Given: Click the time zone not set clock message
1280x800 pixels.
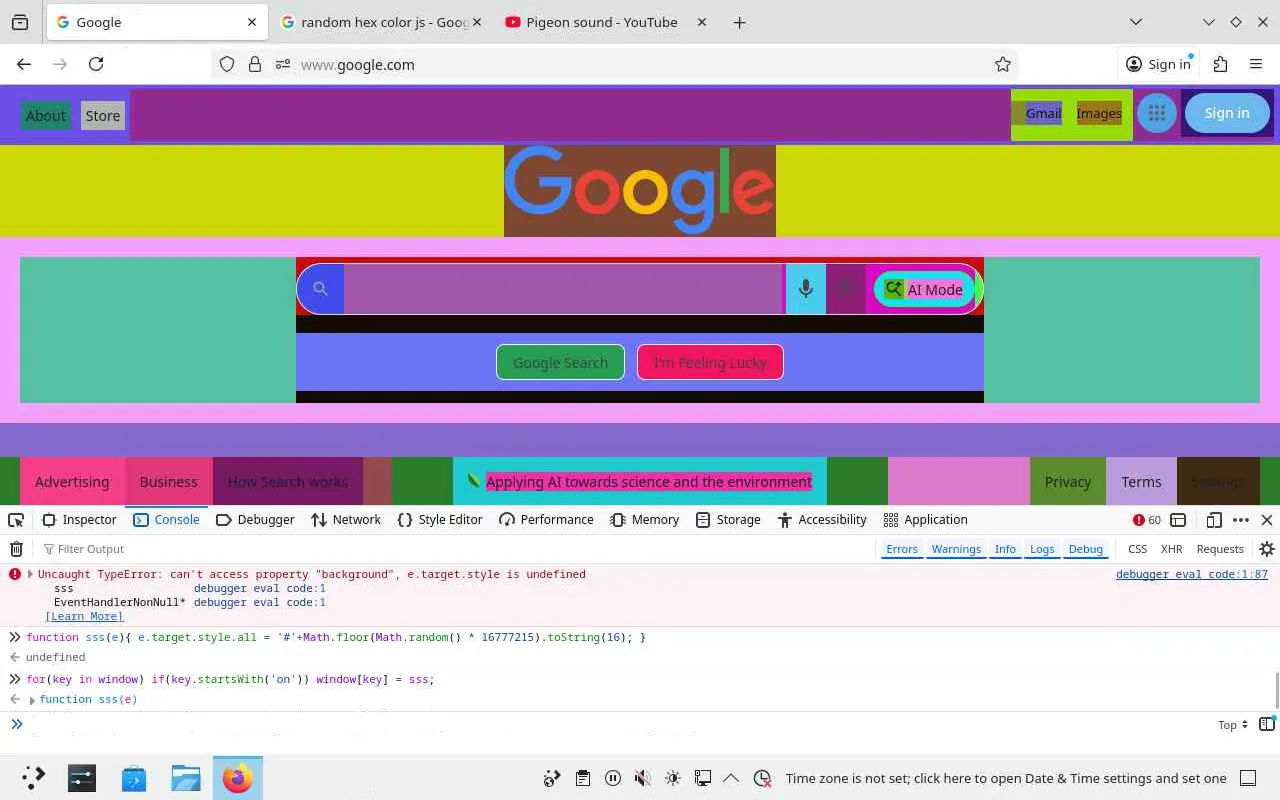Looking at the screenshot, I should [x=1006, y=778].
